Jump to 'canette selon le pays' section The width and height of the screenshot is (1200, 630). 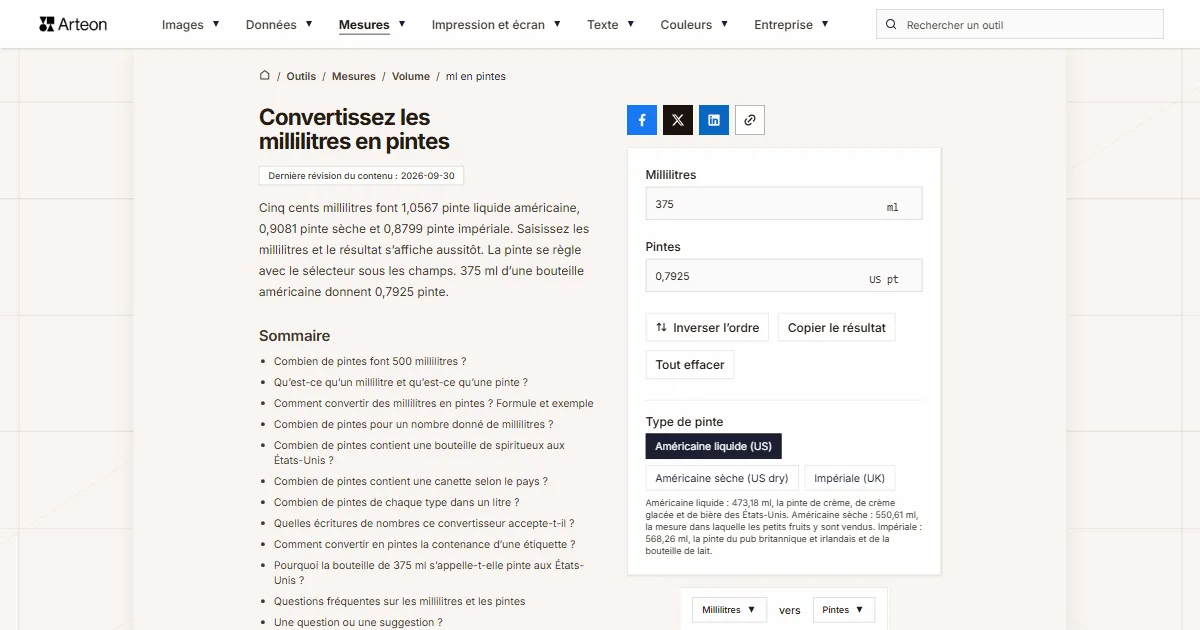pos(411,481)
